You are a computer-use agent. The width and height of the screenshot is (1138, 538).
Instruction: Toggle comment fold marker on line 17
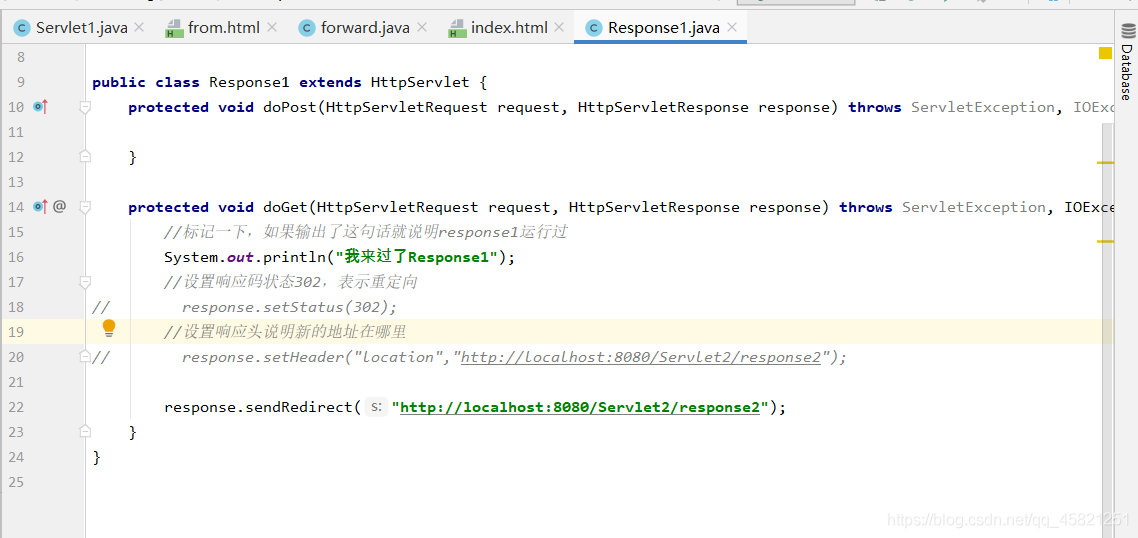pyautogui.click(x=85, y=282)
